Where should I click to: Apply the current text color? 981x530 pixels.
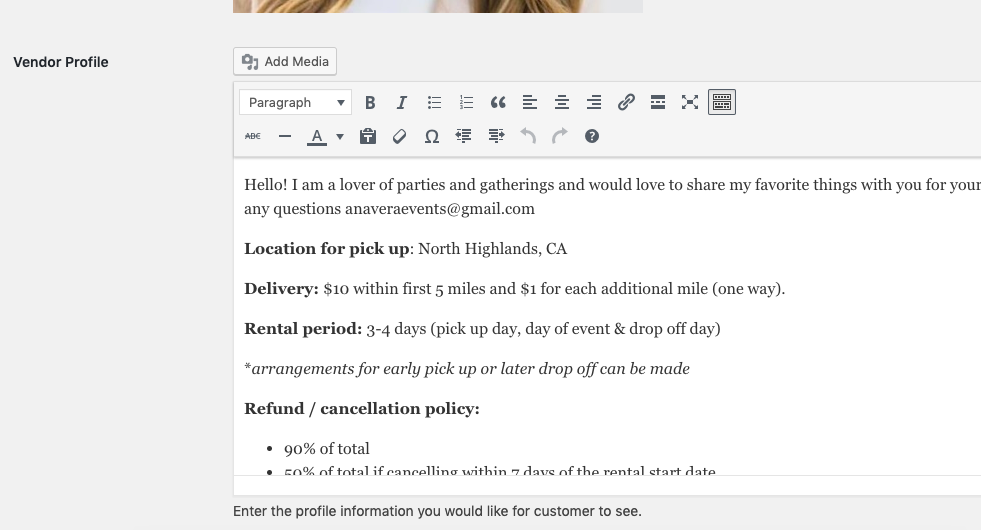317,136
